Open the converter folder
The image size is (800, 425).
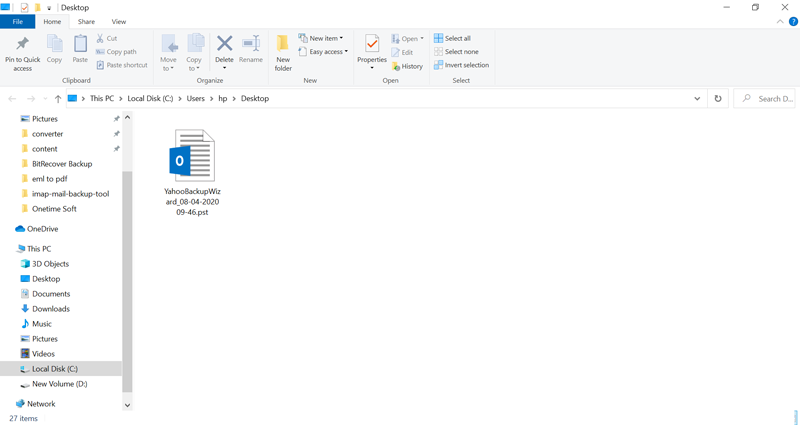(x=47, y=134)
